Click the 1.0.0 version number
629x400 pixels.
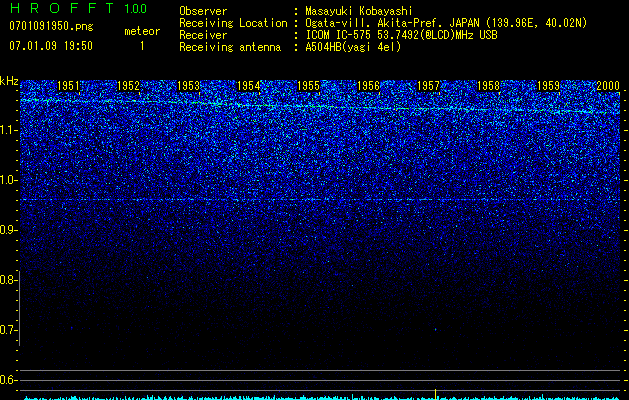click(136, 8)
